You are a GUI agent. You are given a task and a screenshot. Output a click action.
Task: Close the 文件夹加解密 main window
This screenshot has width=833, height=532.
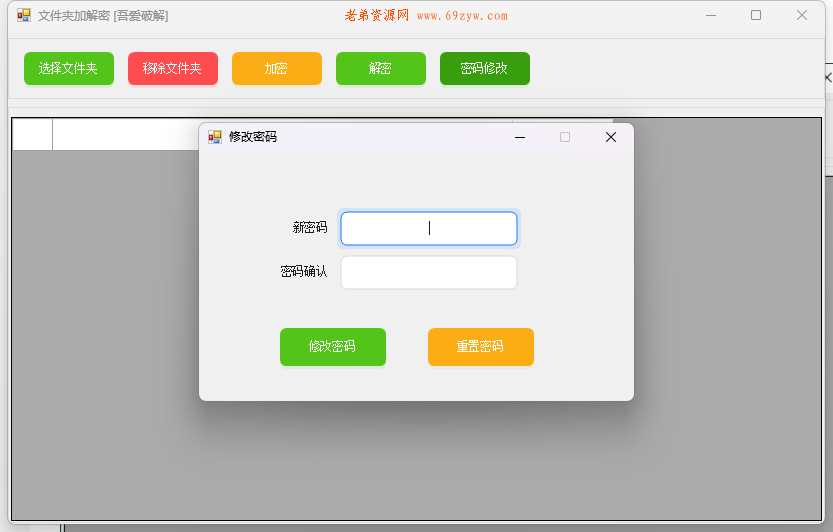coord(801,15)
